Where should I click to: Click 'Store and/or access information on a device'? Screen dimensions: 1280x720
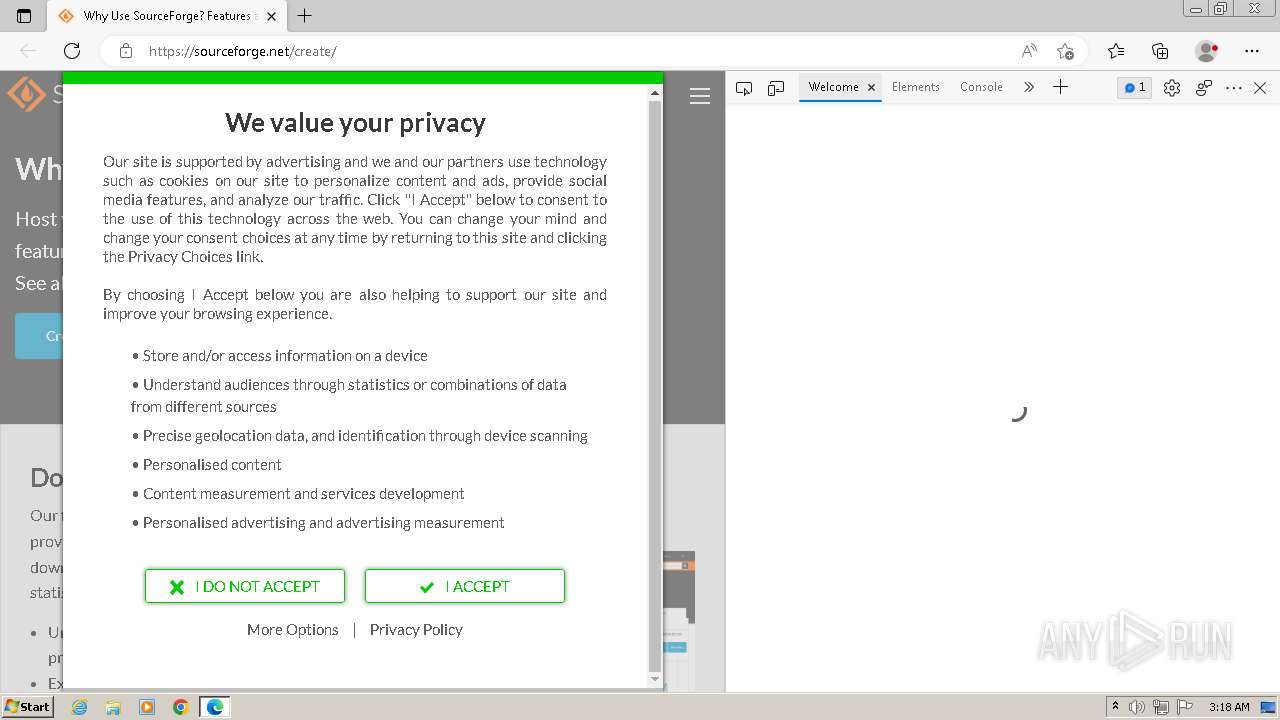(285, 355)
